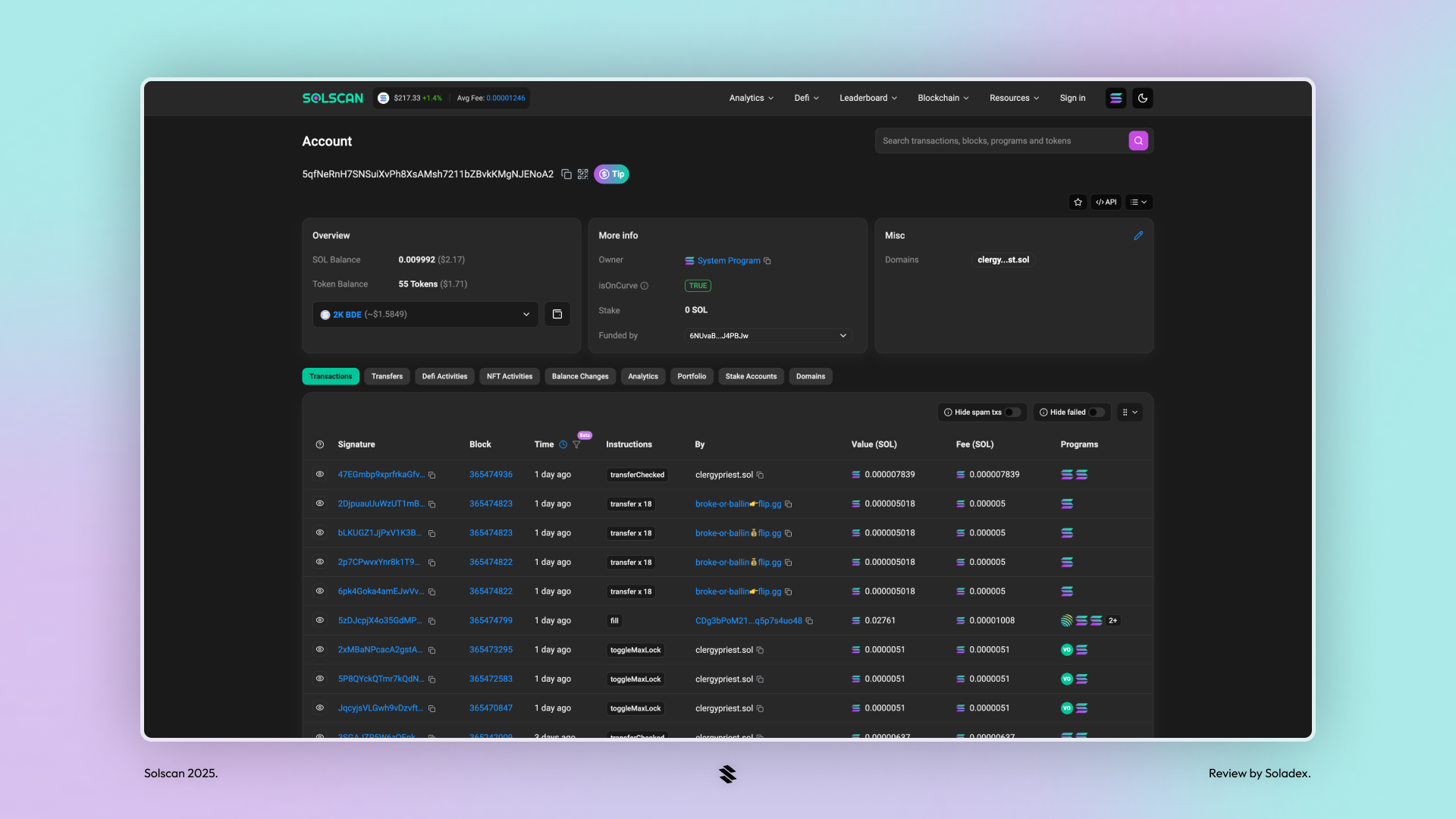Expand the 2K BDE token balance dropdown
This screenshot has width=1456, height=819.
coord(526,314)
